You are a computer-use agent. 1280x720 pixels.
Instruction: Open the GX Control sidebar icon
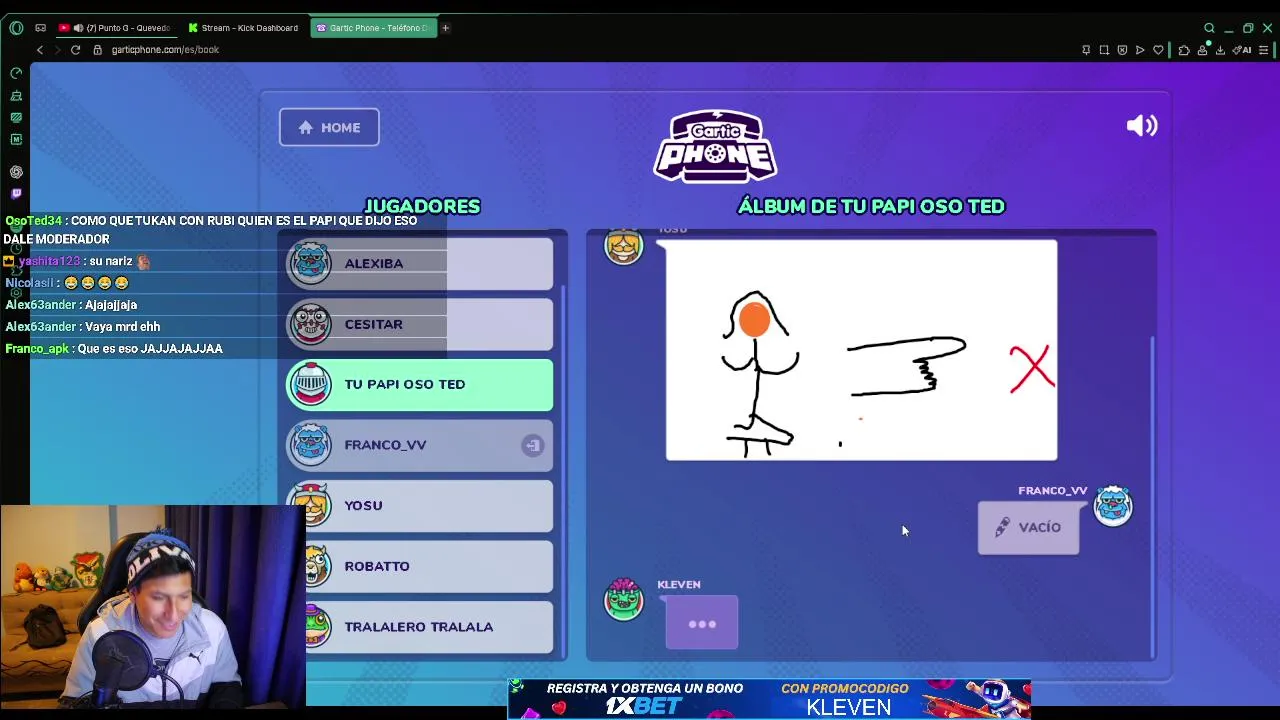pyautogui.click(x=16, y=74)
